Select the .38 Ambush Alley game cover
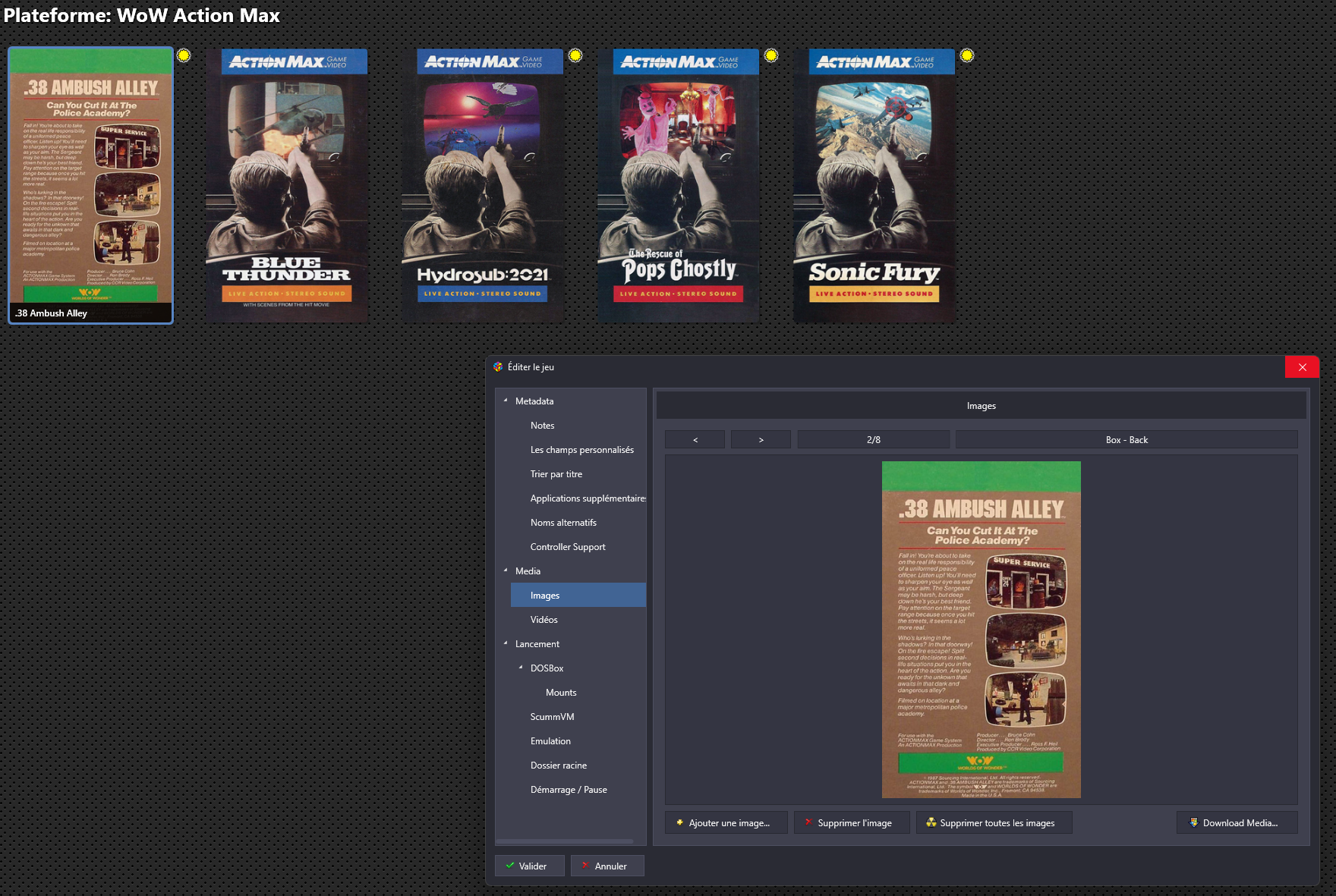 point(91,186)
